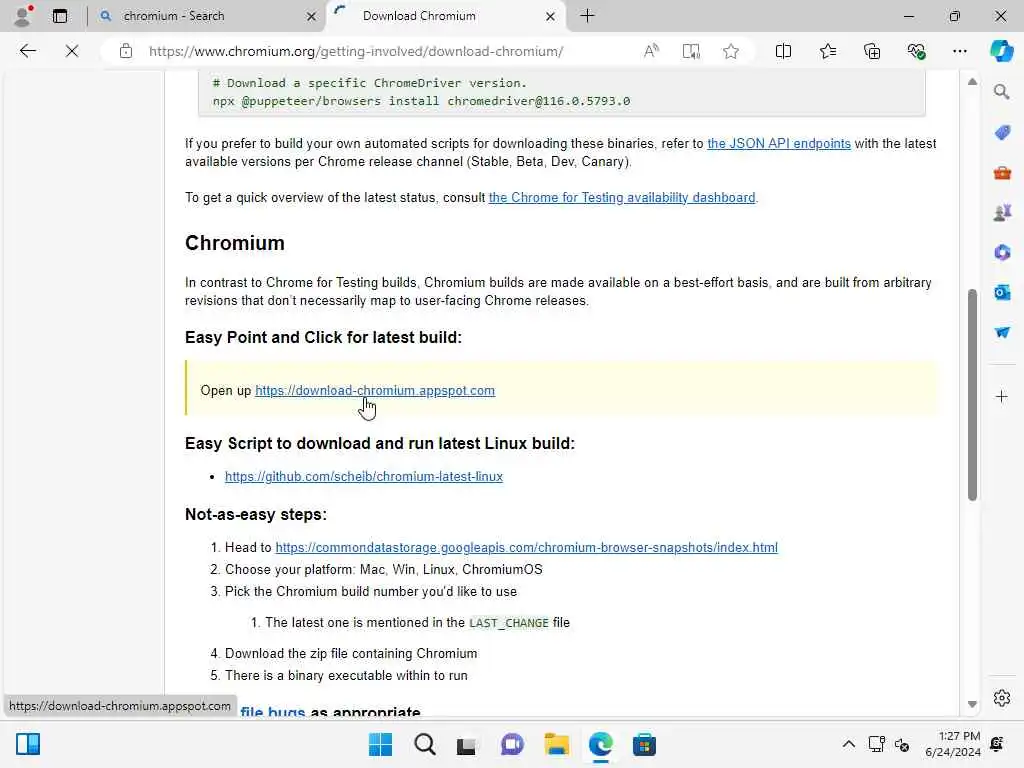Open Collections icon

pyautogui.click(x=872, y=51)
